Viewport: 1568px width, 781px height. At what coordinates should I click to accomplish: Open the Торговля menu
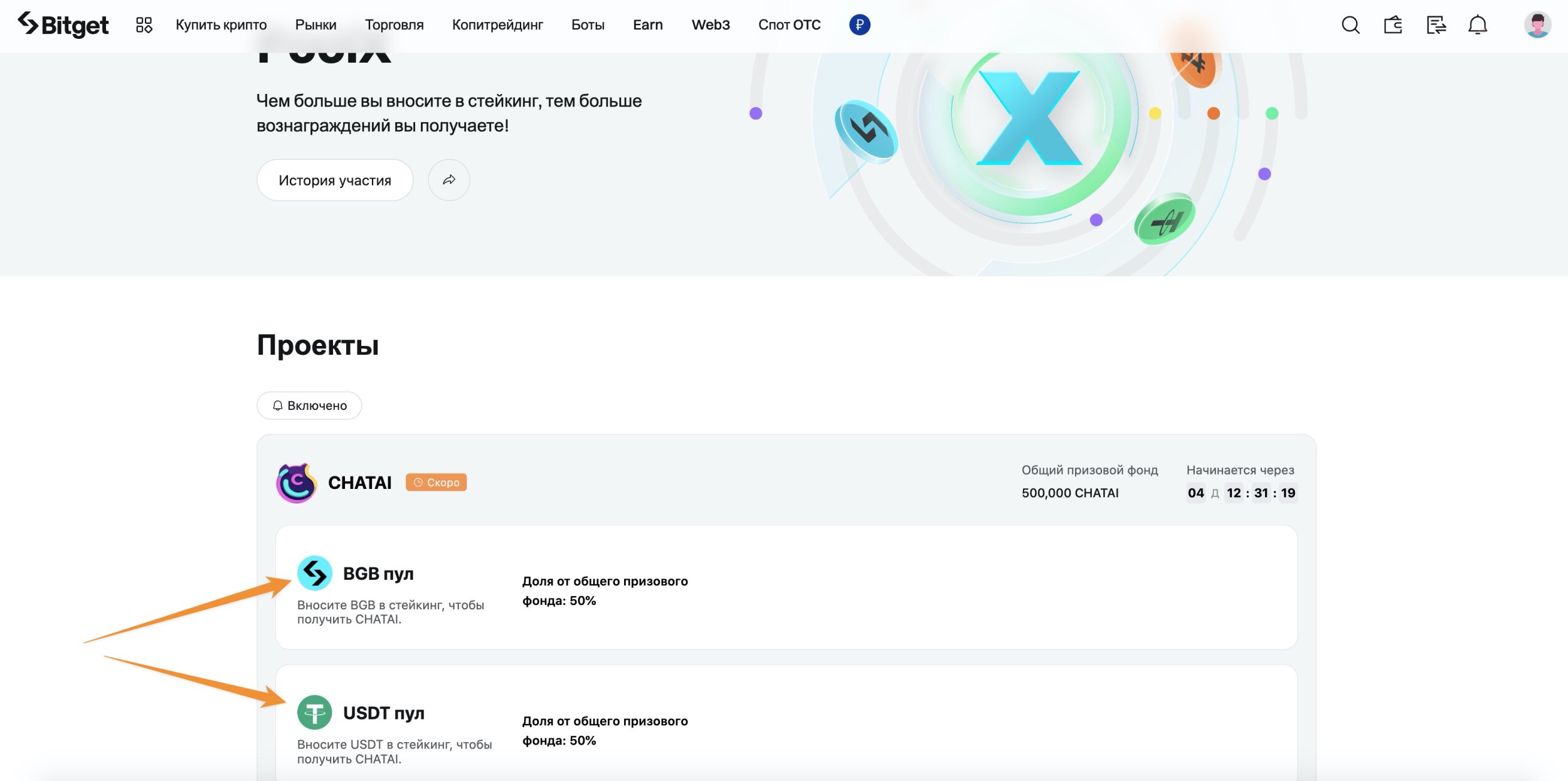[394, 25]
